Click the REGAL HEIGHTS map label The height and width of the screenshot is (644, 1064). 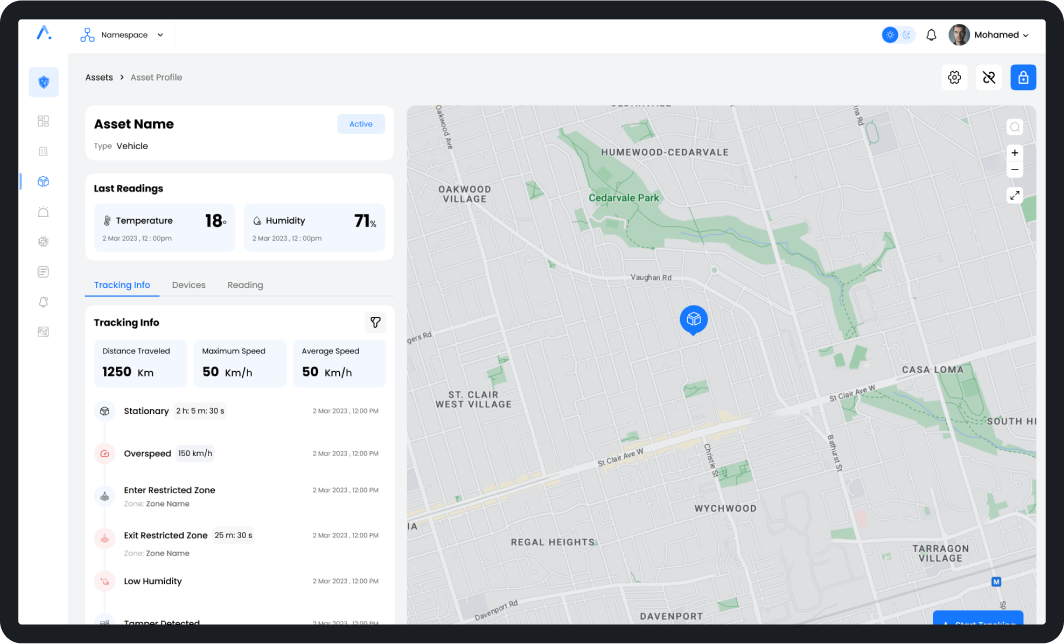553,542
